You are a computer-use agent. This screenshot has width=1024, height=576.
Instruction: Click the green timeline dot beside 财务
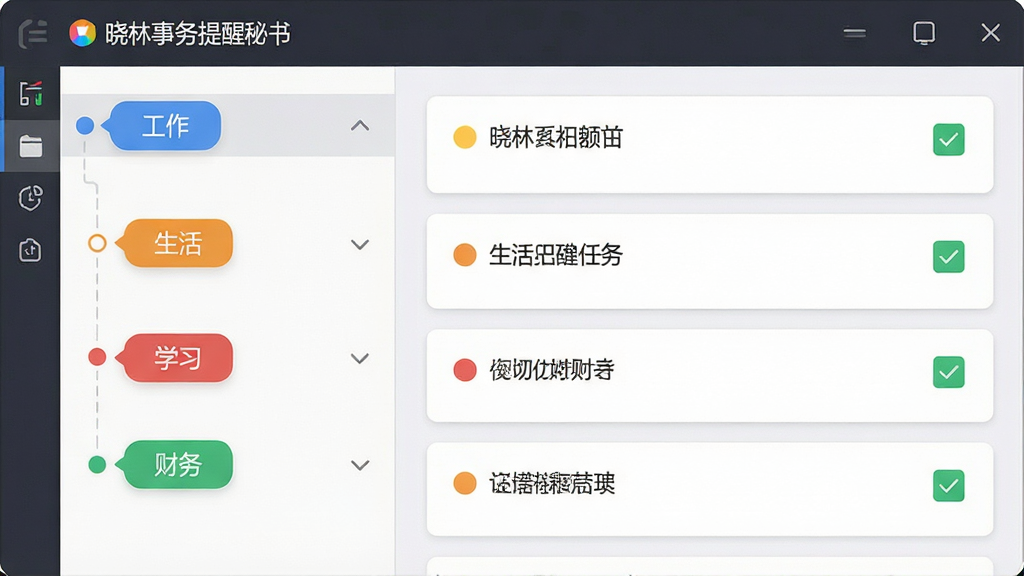tap(97, 464)
